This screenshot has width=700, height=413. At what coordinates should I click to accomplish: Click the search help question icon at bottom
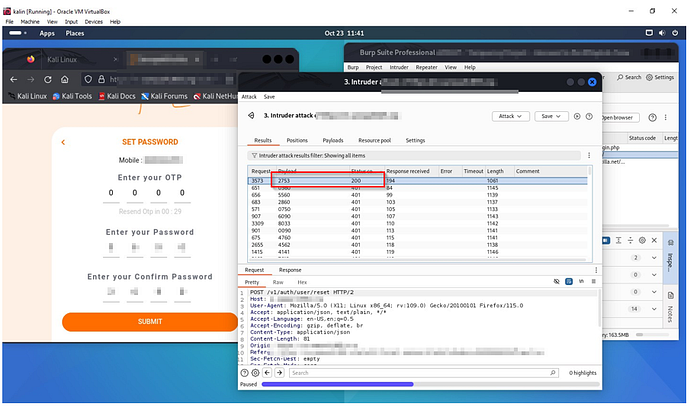coord(244,373)
